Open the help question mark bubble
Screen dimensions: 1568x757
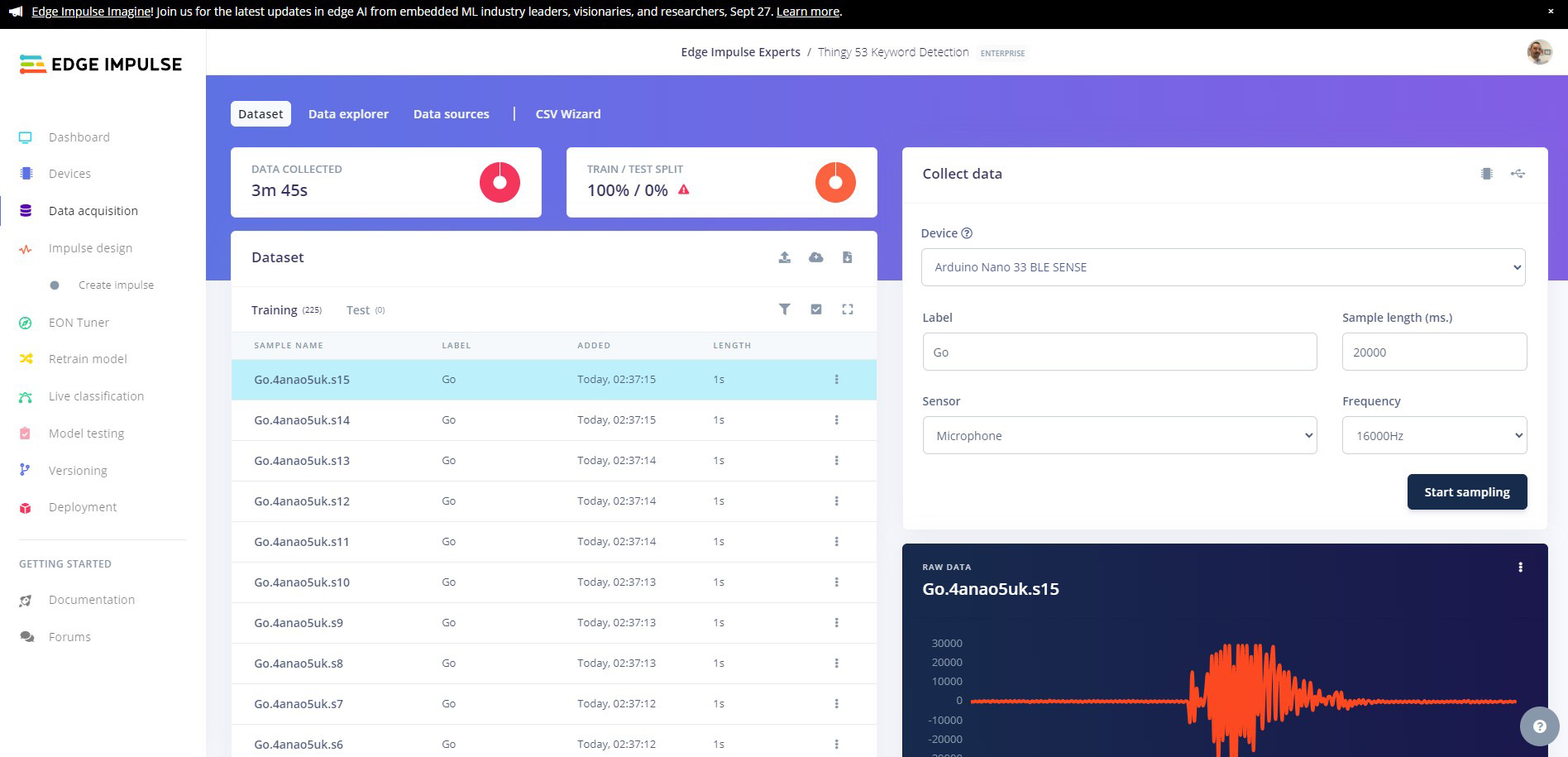click(x=1540, y=726)
